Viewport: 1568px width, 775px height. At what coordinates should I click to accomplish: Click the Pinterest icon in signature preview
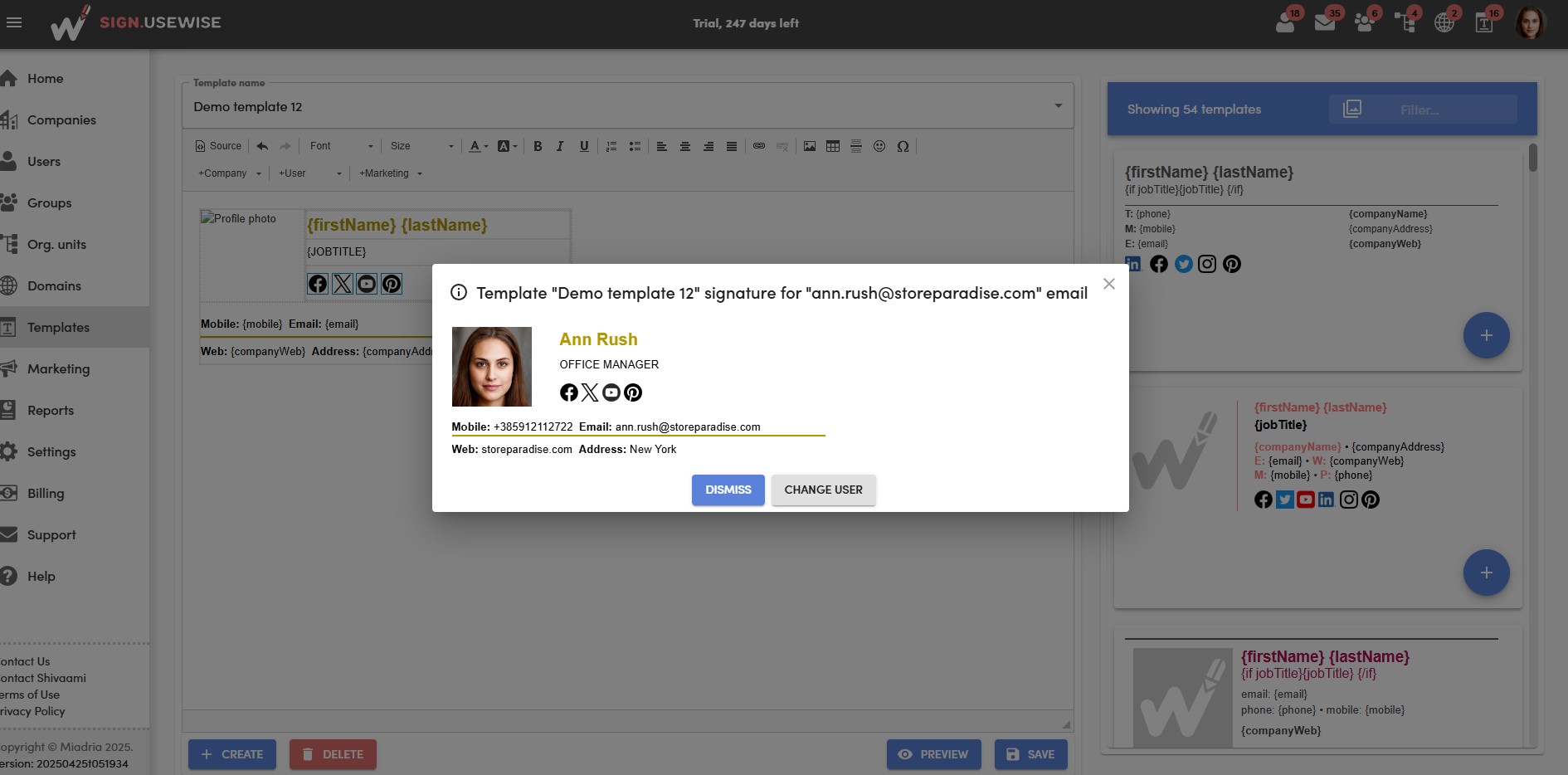point(633,392)
